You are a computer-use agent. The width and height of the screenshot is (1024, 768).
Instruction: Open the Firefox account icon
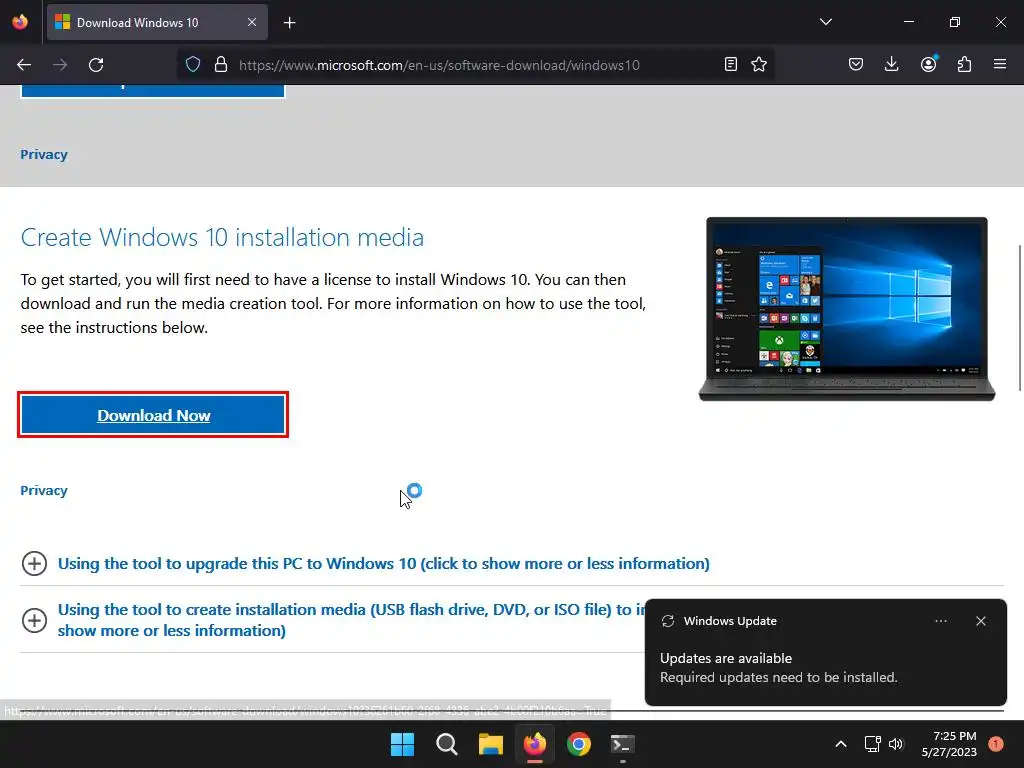[x=928, y=64]
